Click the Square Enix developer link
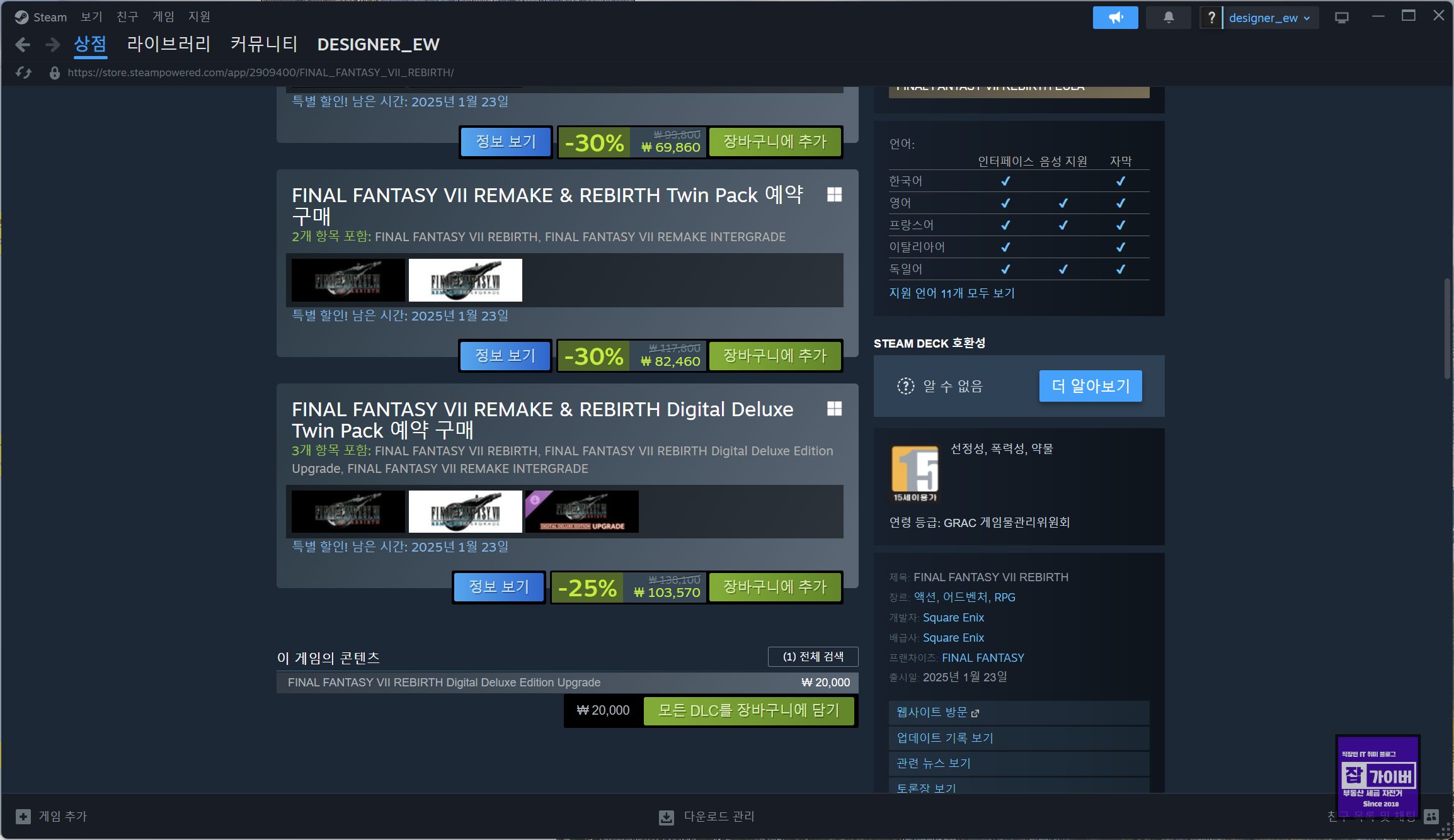Image resolution: width=1454 pixels, height=840 pixels. coord(953,618)
